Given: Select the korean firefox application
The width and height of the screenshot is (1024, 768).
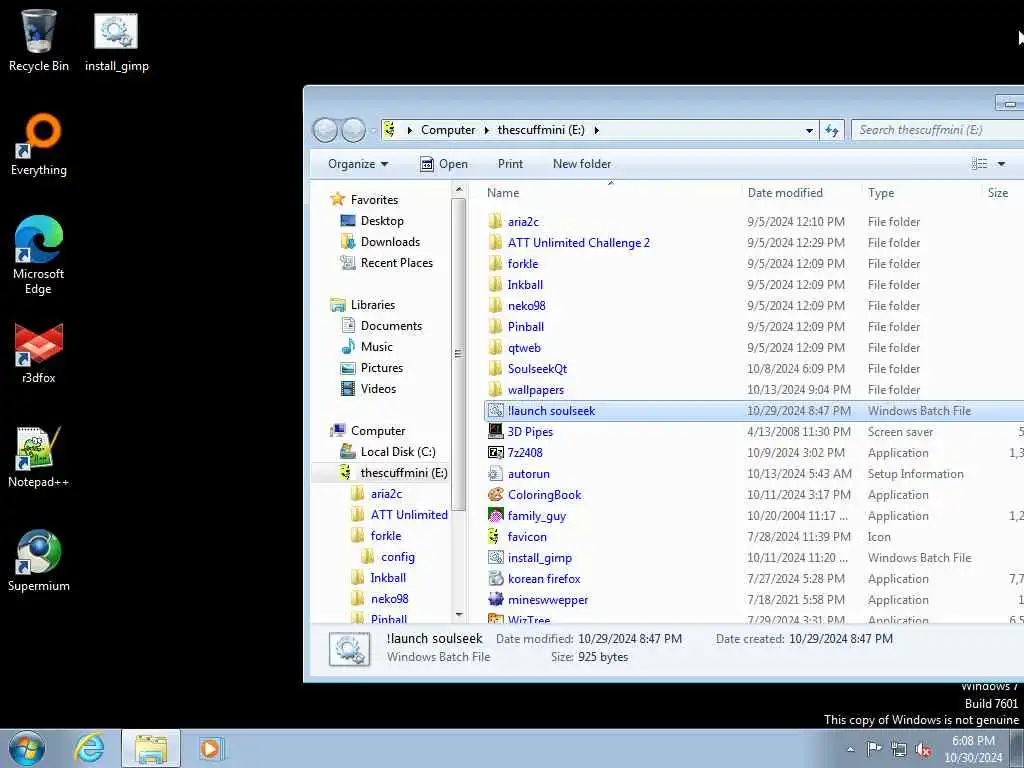Looking at the screenshot, I should [544, 579].
